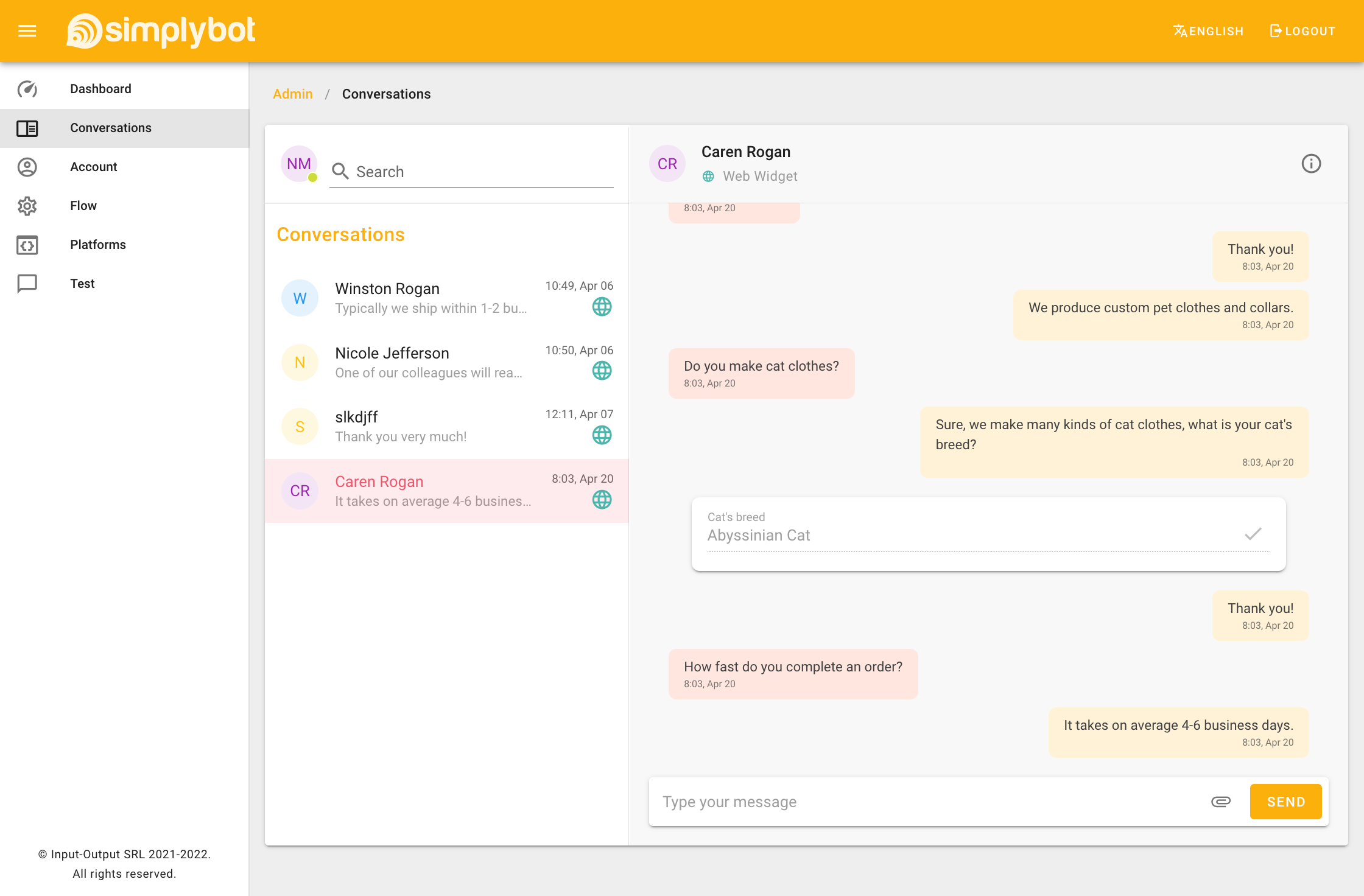
Task: Click the Web Widget globe icon in header
Action: pyautogui.click(x=708, y=177)
